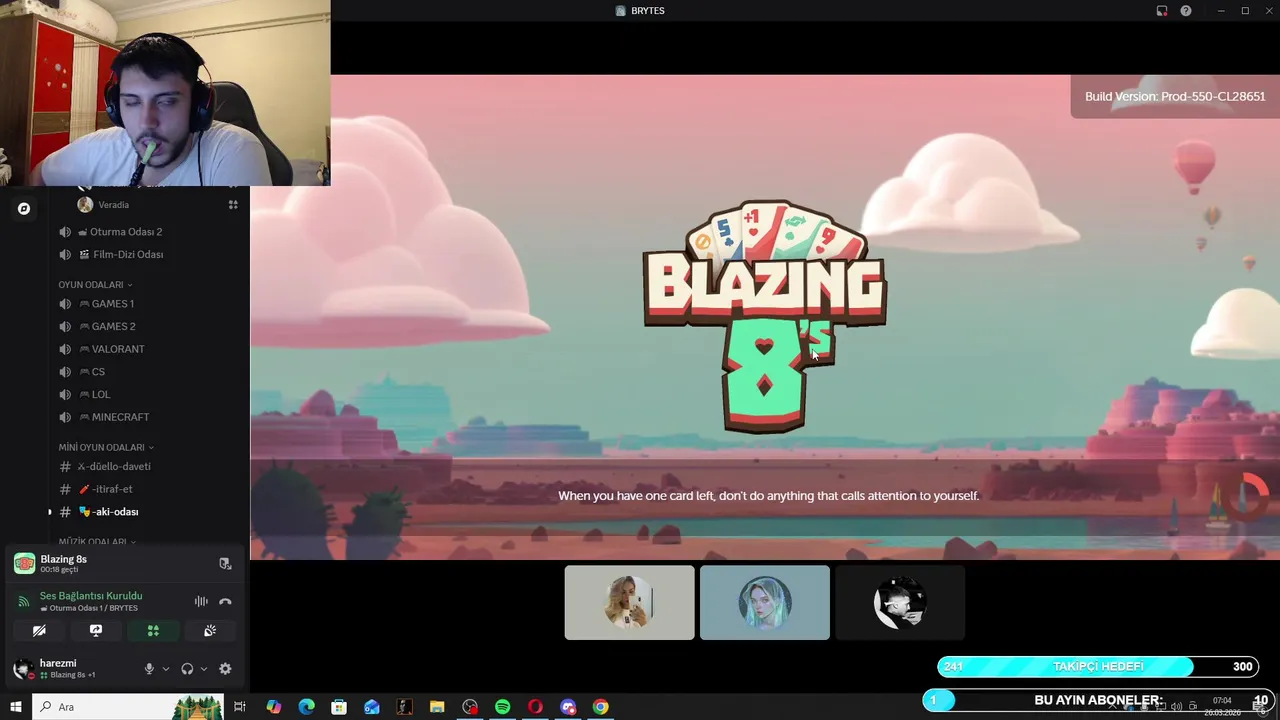
Task: Join the MINECRAFT voice channel
Action: 120,417
